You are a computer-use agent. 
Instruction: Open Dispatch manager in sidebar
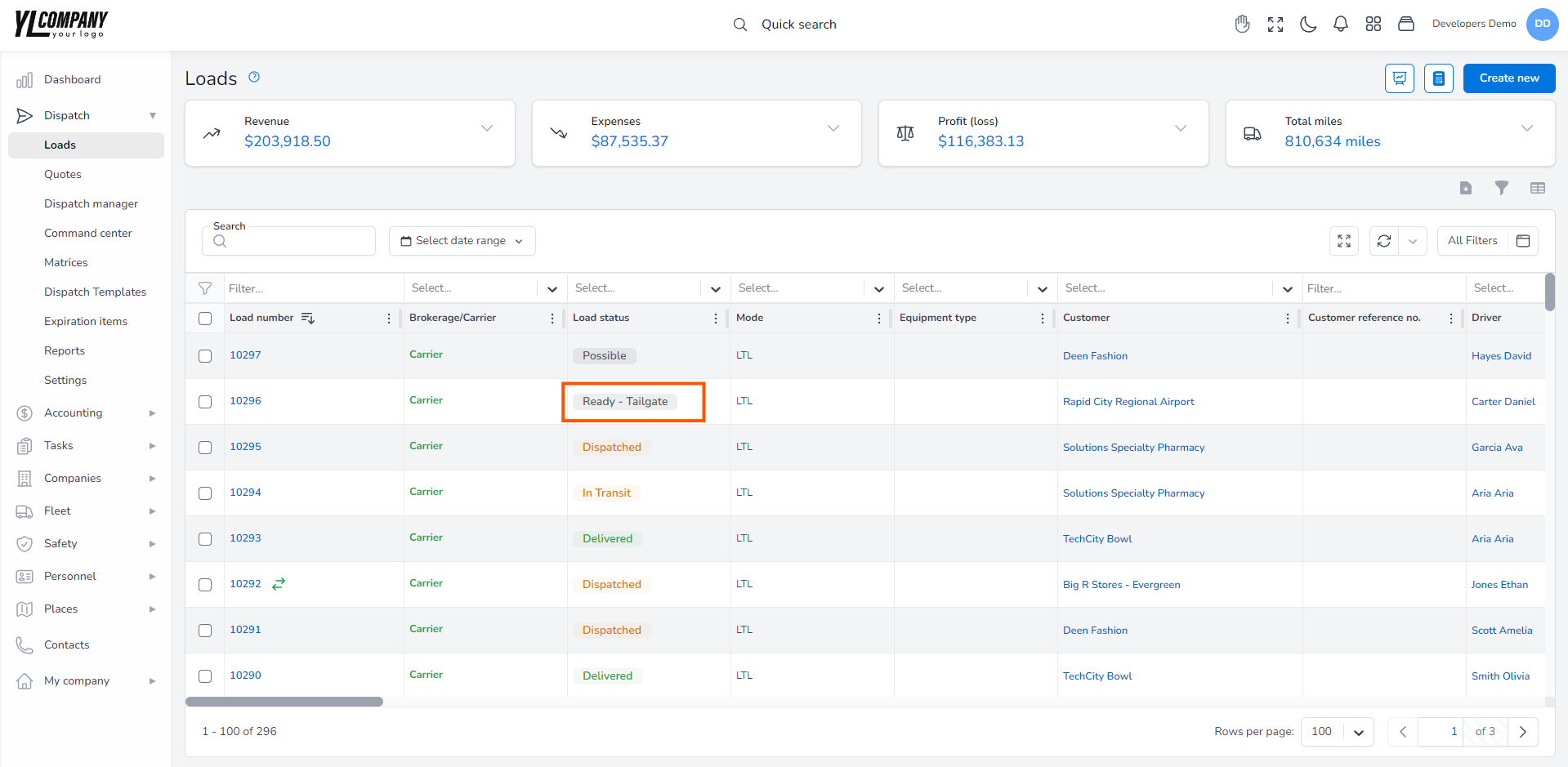(x=91, y=203)
